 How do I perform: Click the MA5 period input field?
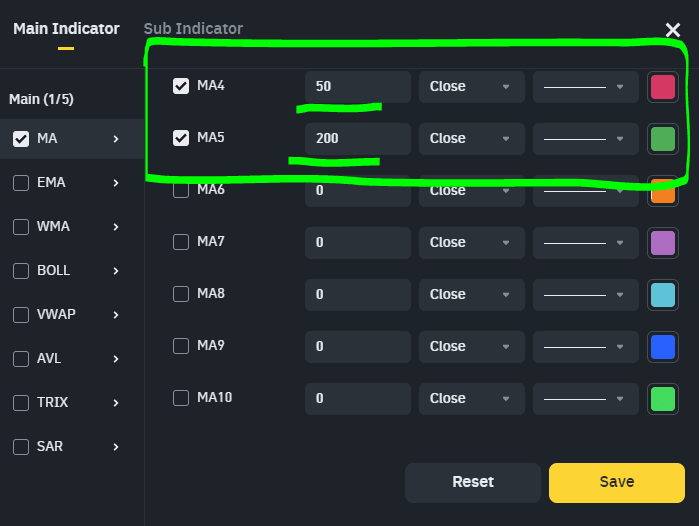(357, 138)
